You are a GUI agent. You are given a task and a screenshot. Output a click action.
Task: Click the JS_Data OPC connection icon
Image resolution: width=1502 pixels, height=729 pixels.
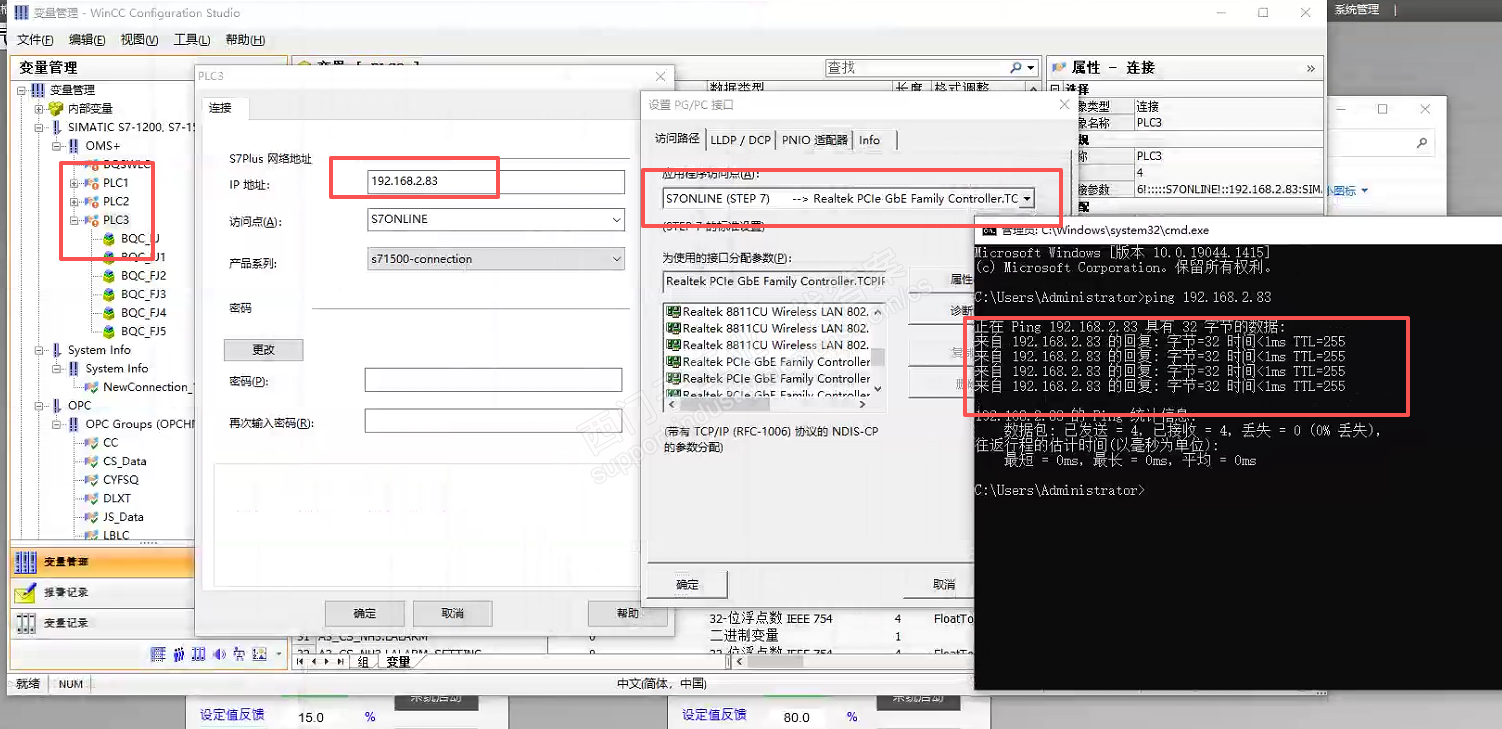tap(92, 517)
